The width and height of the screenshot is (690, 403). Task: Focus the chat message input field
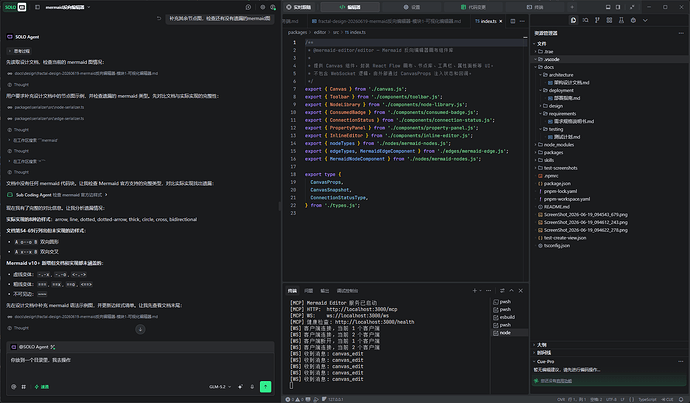[140, 366]
